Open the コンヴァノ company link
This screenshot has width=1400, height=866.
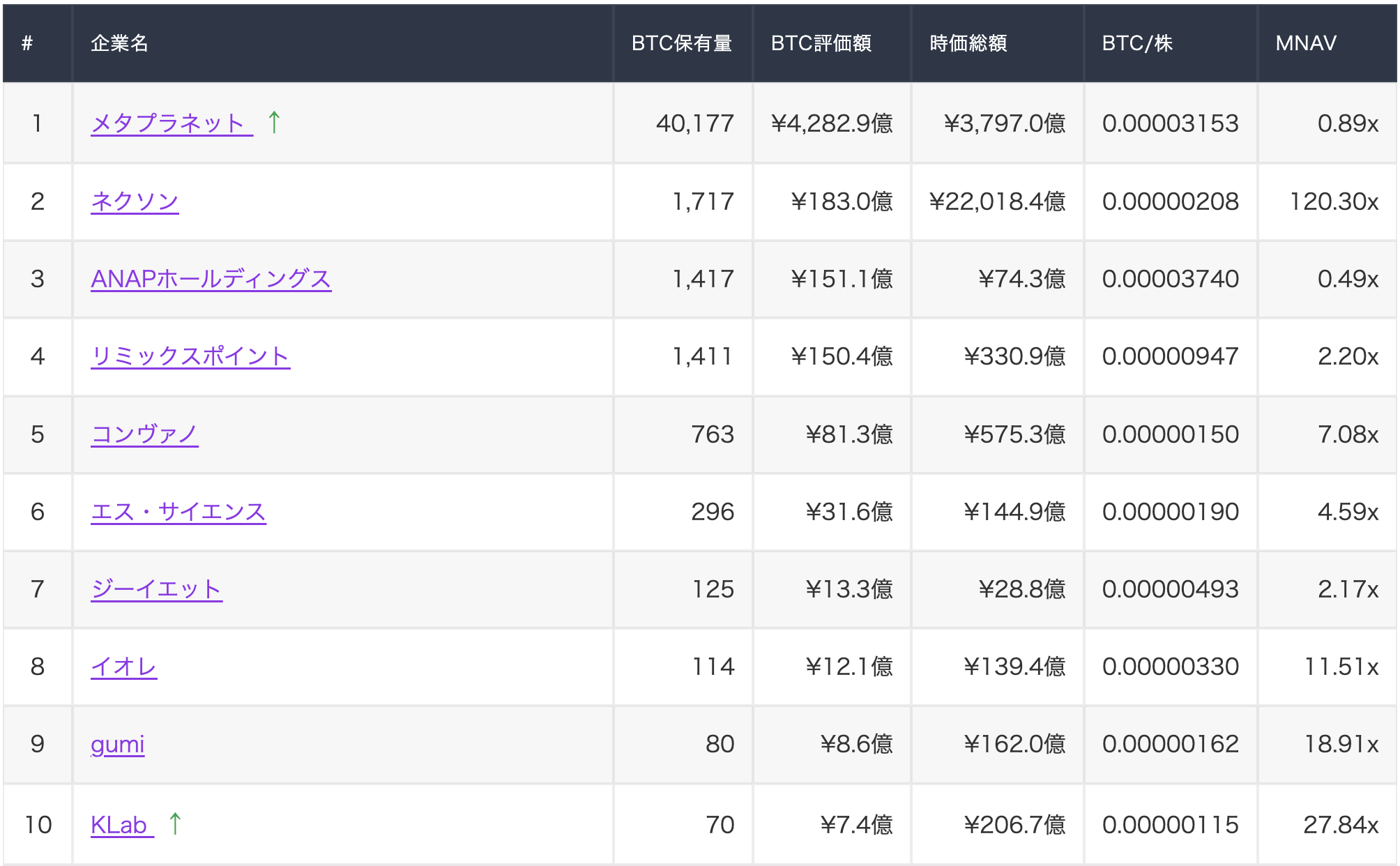[144, 434]
